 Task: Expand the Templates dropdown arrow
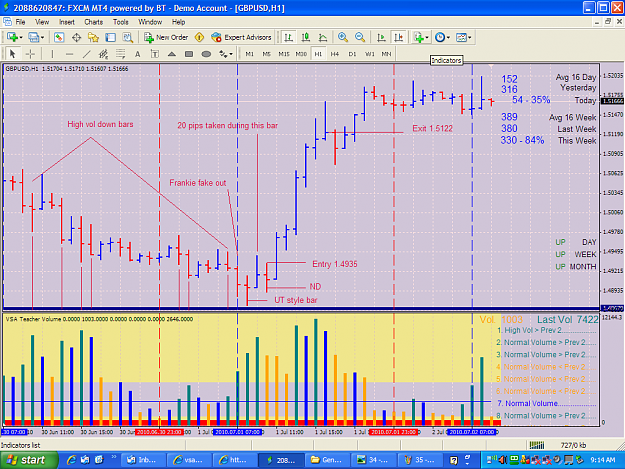click(470, 38)
